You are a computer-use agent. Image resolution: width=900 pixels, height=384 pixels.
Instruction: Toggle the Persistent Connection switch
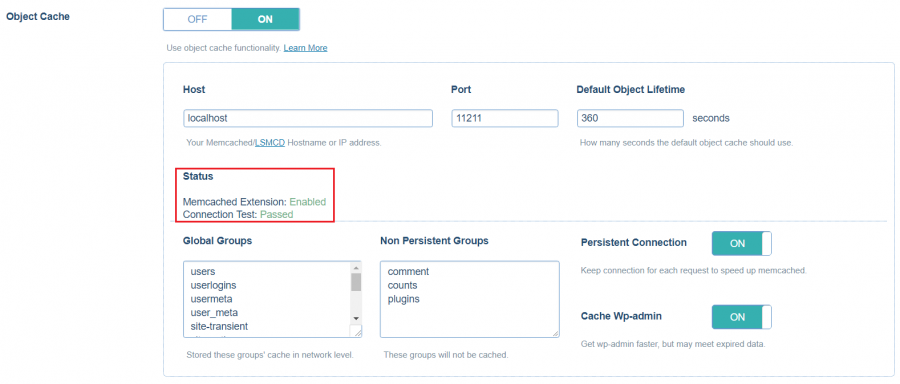click(x=742, y=243)
